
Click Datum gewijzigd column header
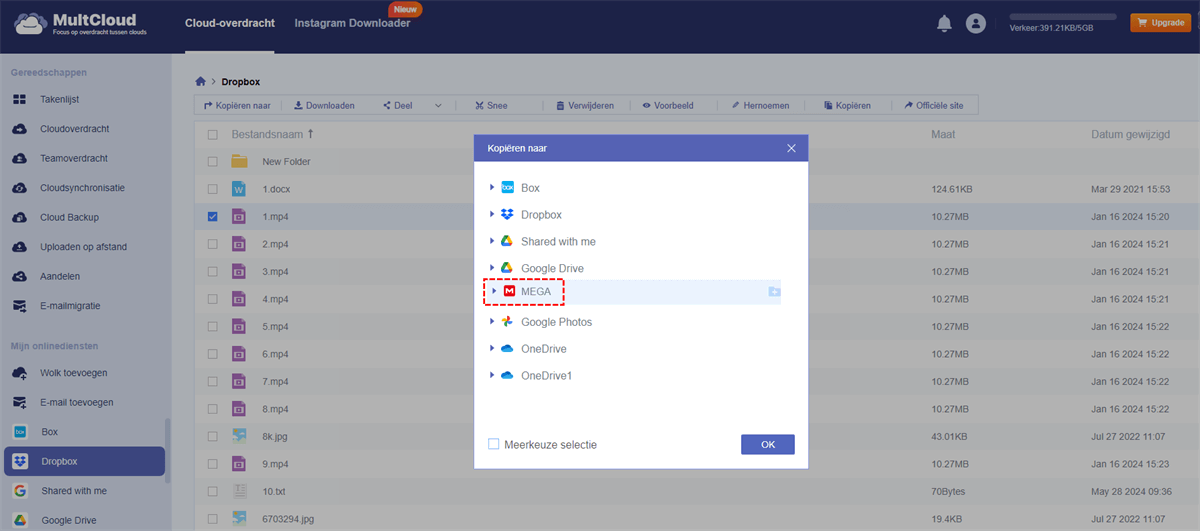click(1132, 134)
